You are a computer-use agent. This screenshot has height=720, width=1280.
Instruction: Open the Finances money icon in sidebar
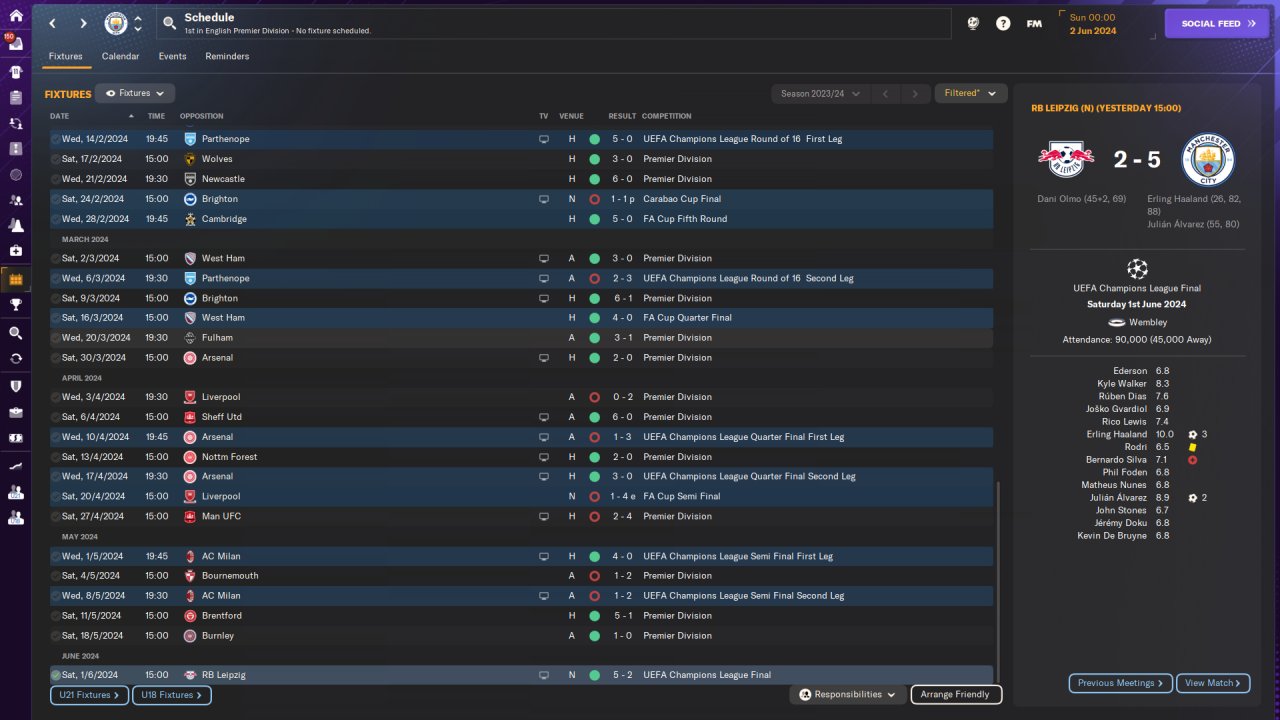[15, 438]
